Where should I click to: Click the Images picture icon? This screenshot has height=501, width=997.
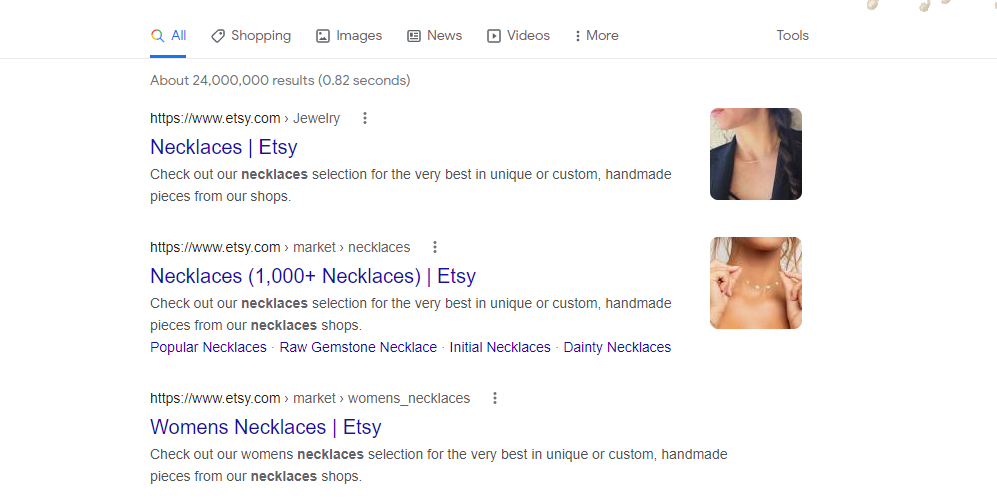coord(323,36)
